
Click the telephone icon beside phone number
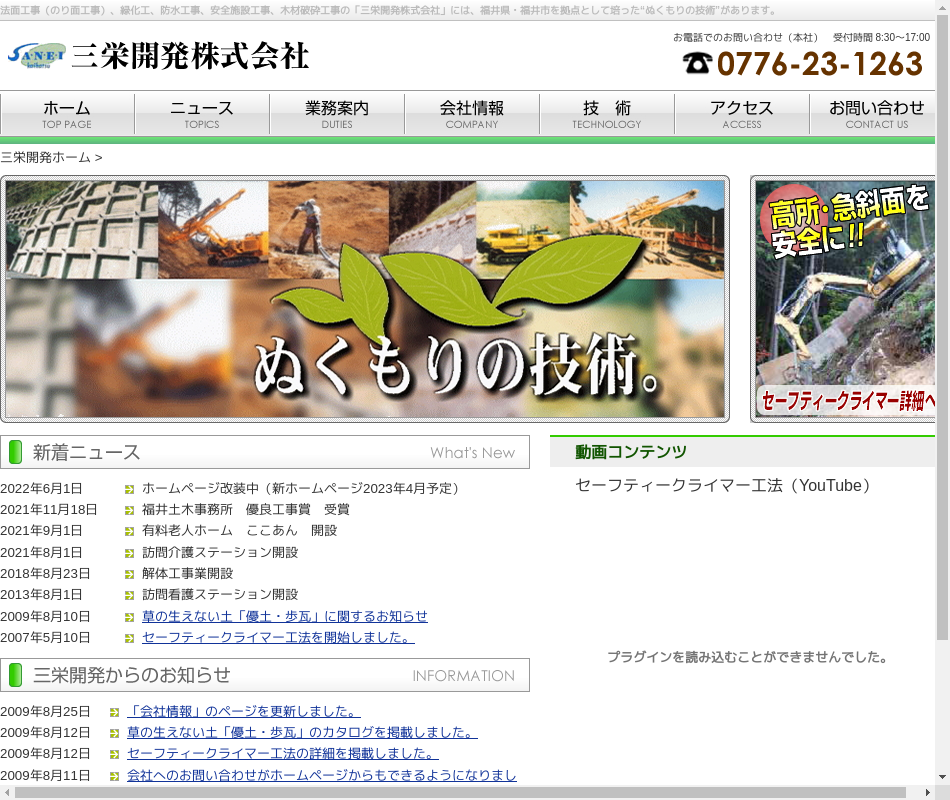pos(697,64)
